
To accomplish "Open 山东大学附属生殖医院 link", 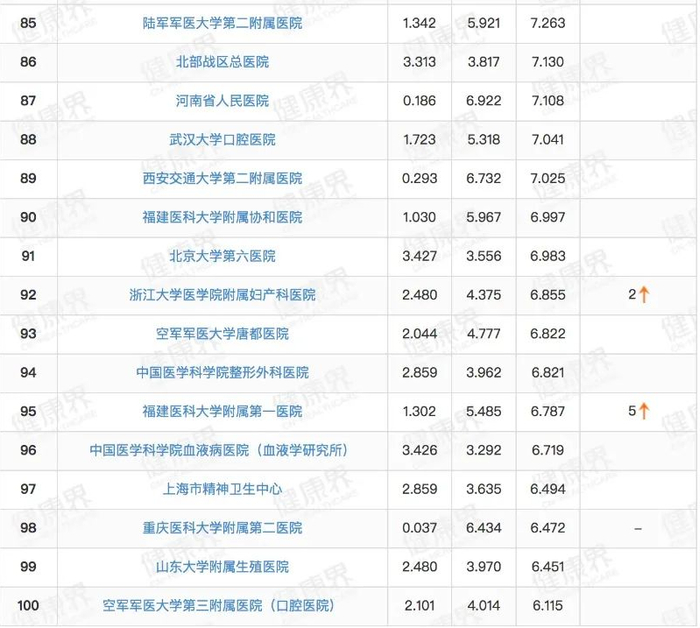I will (222, 566).
